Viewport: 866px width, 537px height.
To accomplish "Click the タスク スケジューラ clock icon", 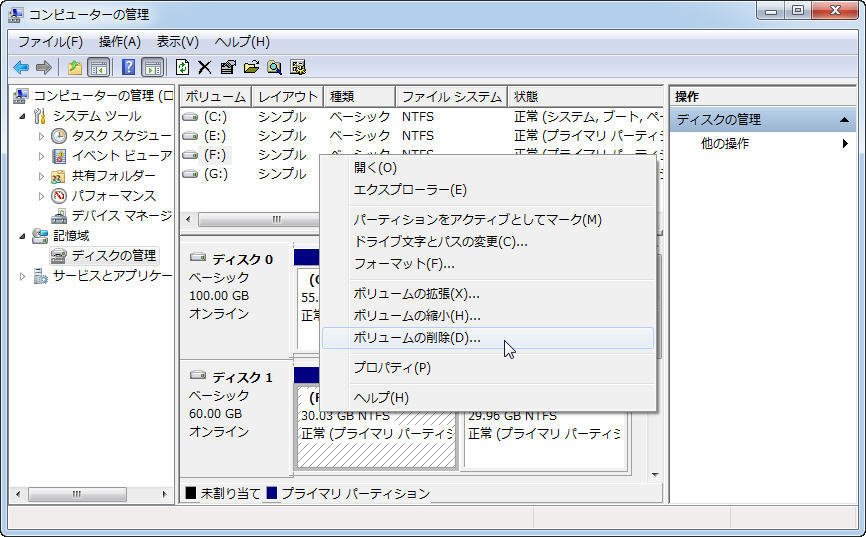I will point(59,136).
